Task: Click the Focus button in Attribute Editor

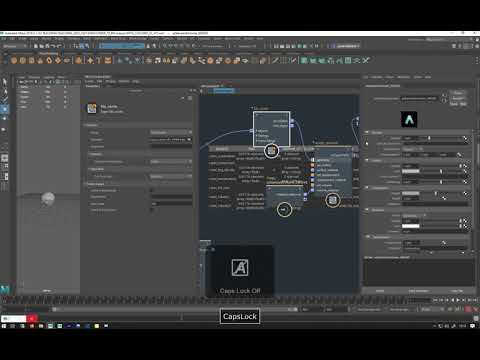Action: (x=458, y=93)
